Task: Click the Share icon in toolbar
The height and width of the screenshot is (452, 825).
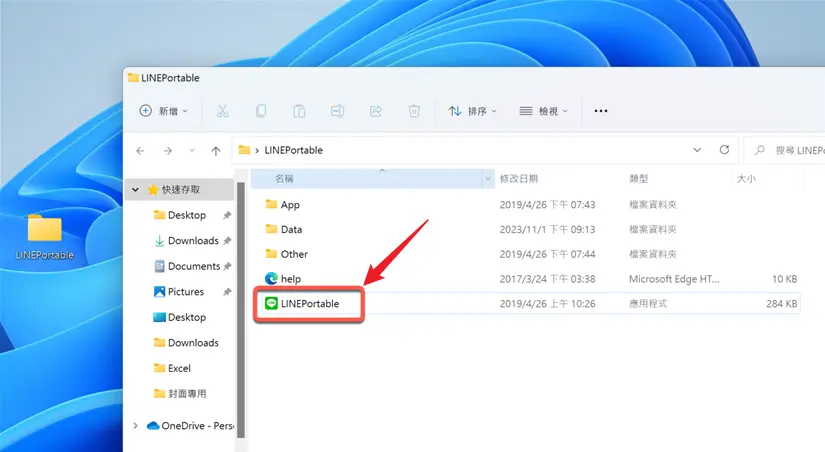Action: (x=376, y=111)
